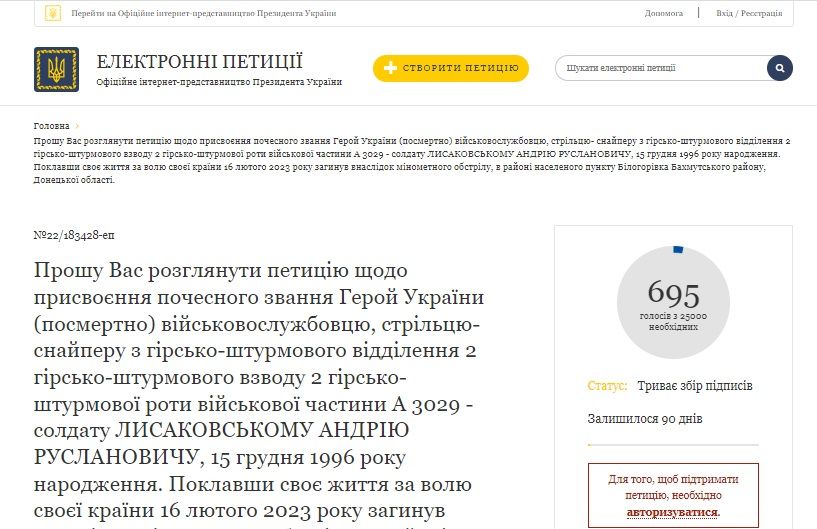Click the ЕЛЕКТРОННІ ПЕТИЦІЇ site title
This screenshot has height=529, width=817.
[199, 61]
